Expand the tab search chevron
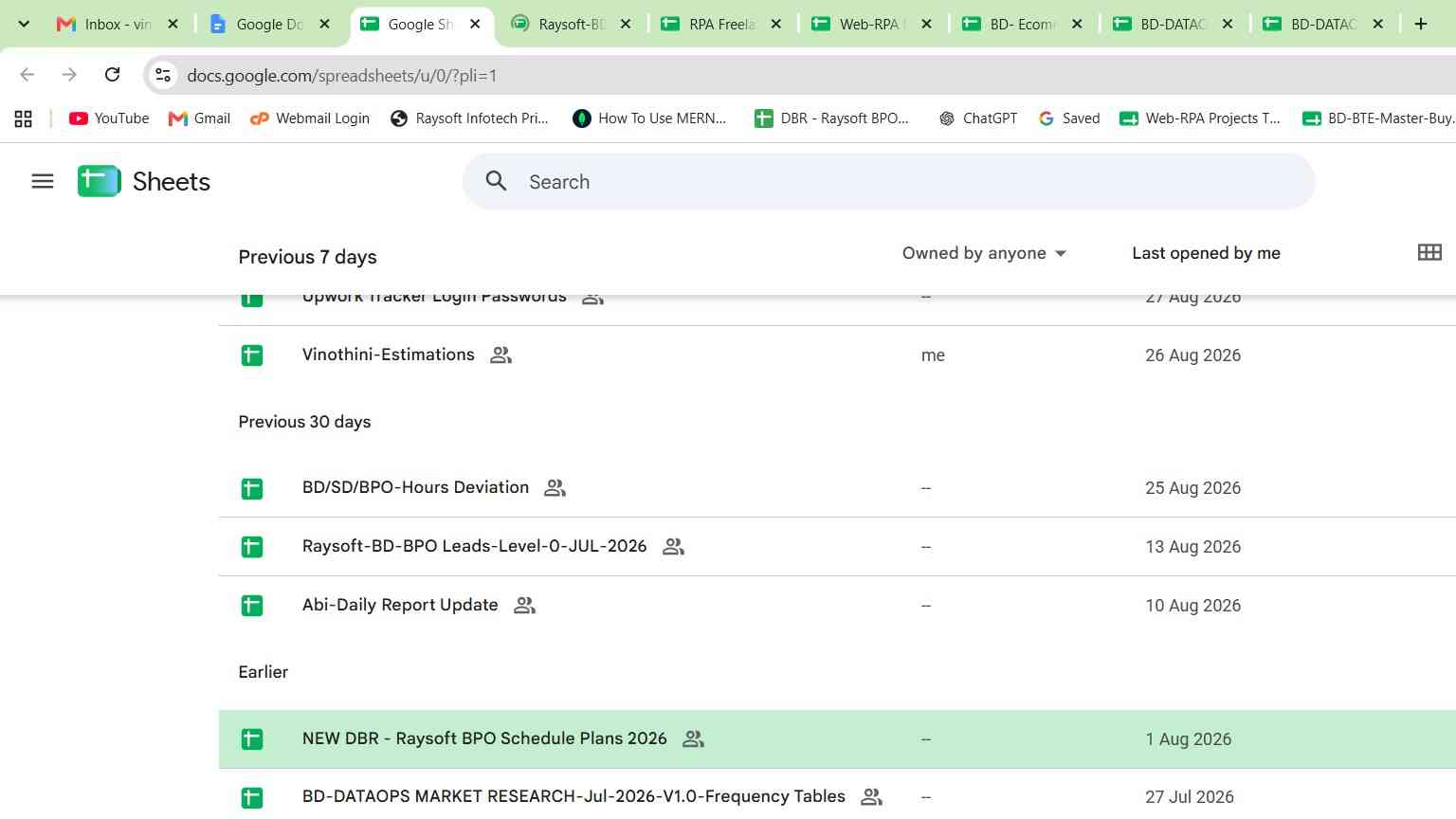 (24, 24)
